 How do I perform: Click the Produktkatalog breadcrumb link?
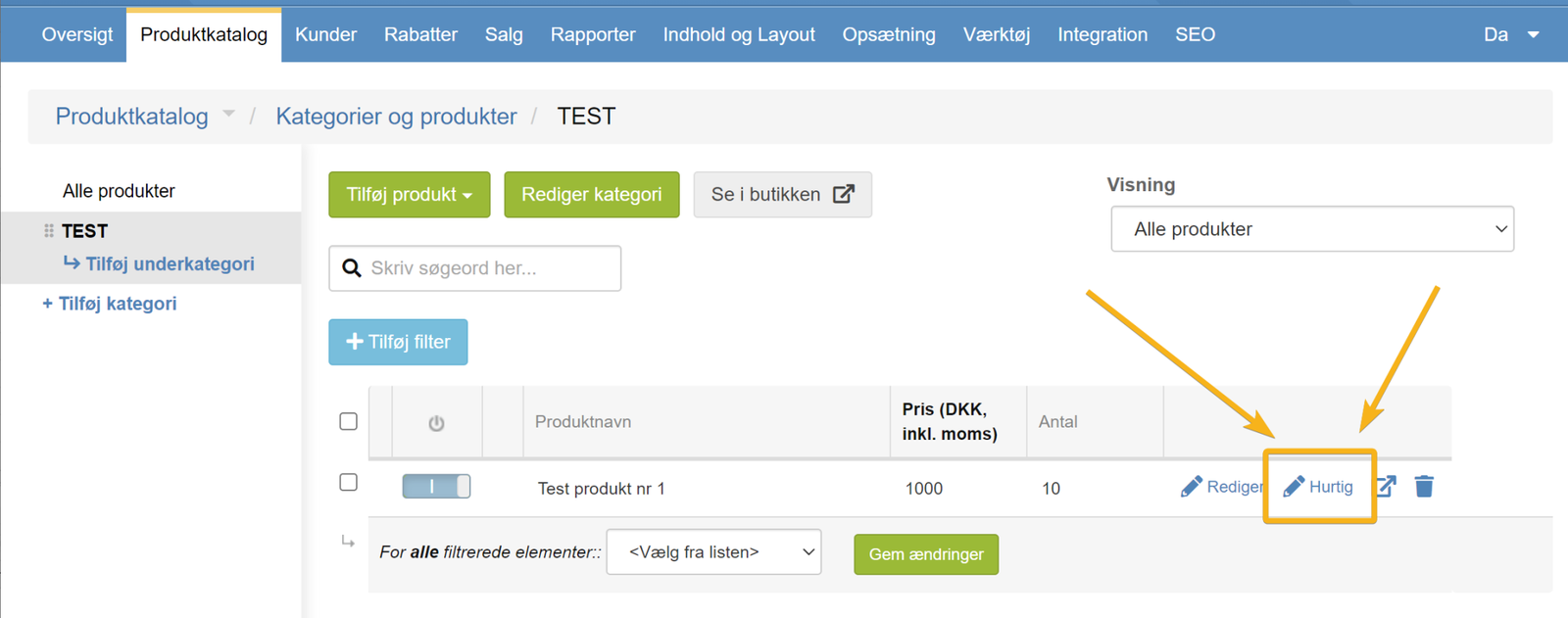click(x=131, y=117)
